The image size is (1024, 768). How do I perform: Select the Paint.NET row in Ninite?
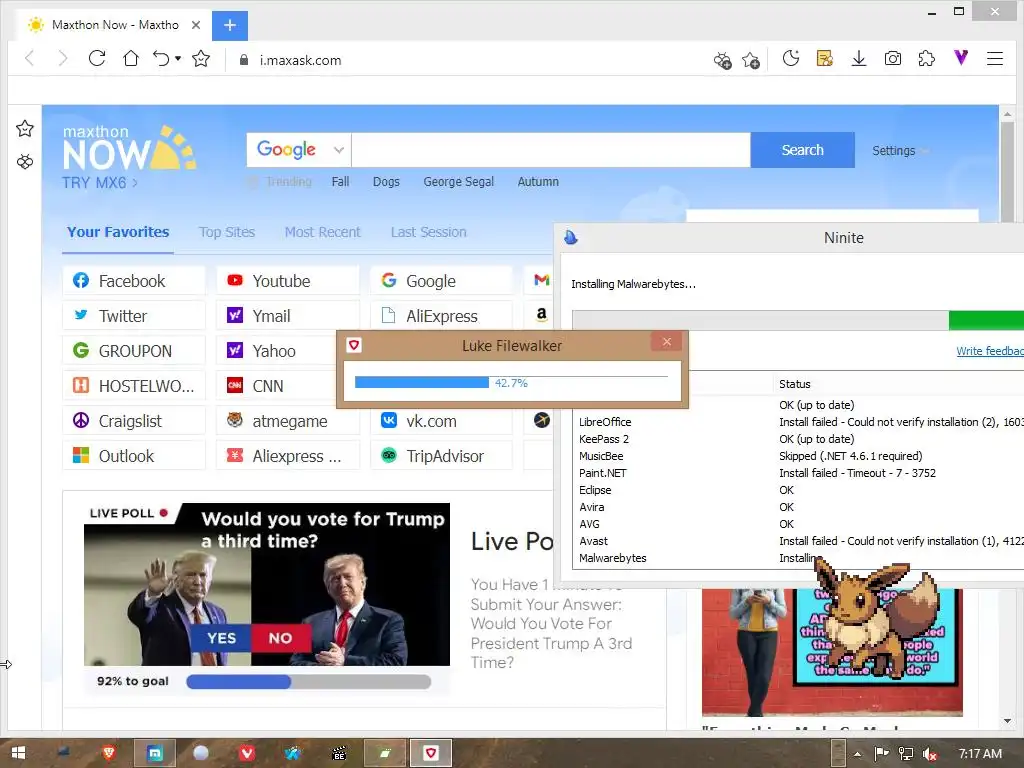pos(800,473)
